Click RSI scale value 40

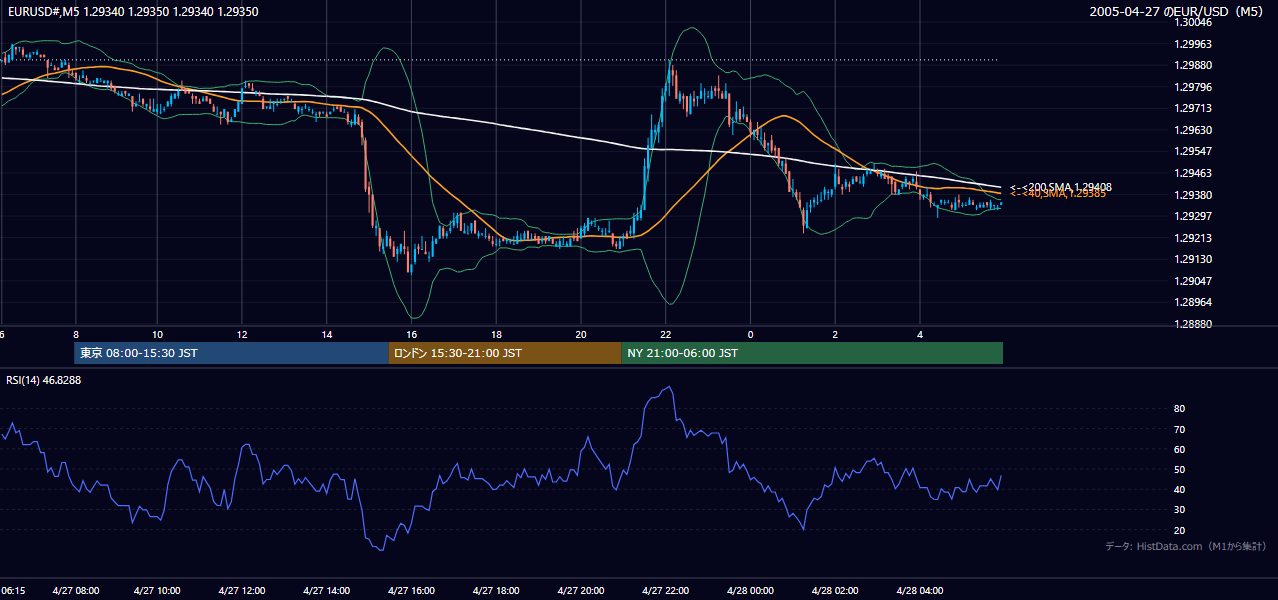coord(1179,489)
